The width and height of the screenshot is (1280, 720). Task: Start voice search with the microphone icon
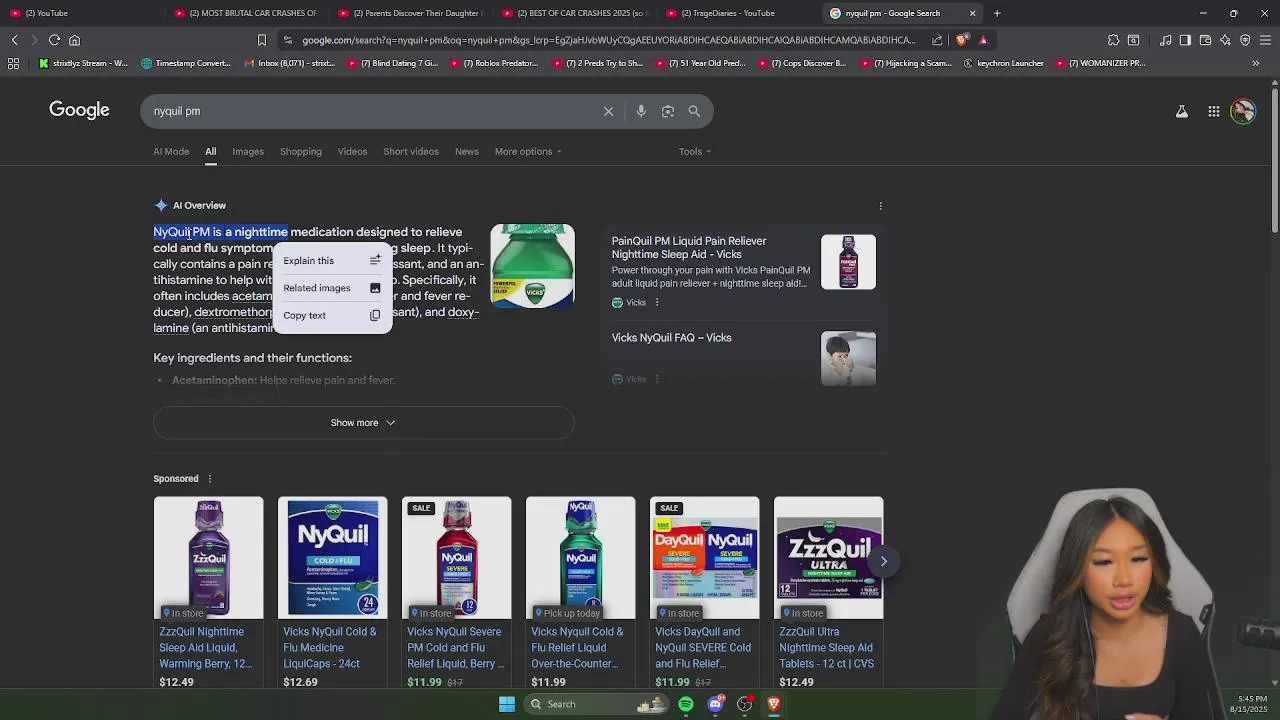pyautogui.click(x=641, y=111)
